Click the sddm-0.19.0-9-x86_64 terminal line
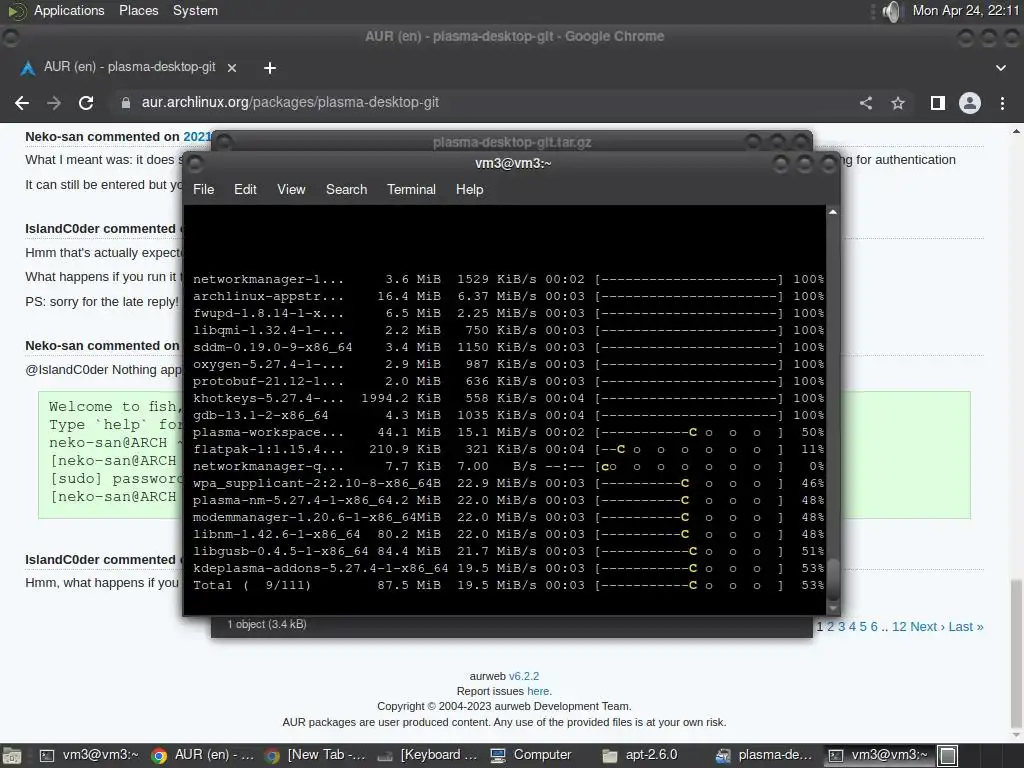Image resolution: width=1024 pixels, height=768 pixels. (508, 347)
